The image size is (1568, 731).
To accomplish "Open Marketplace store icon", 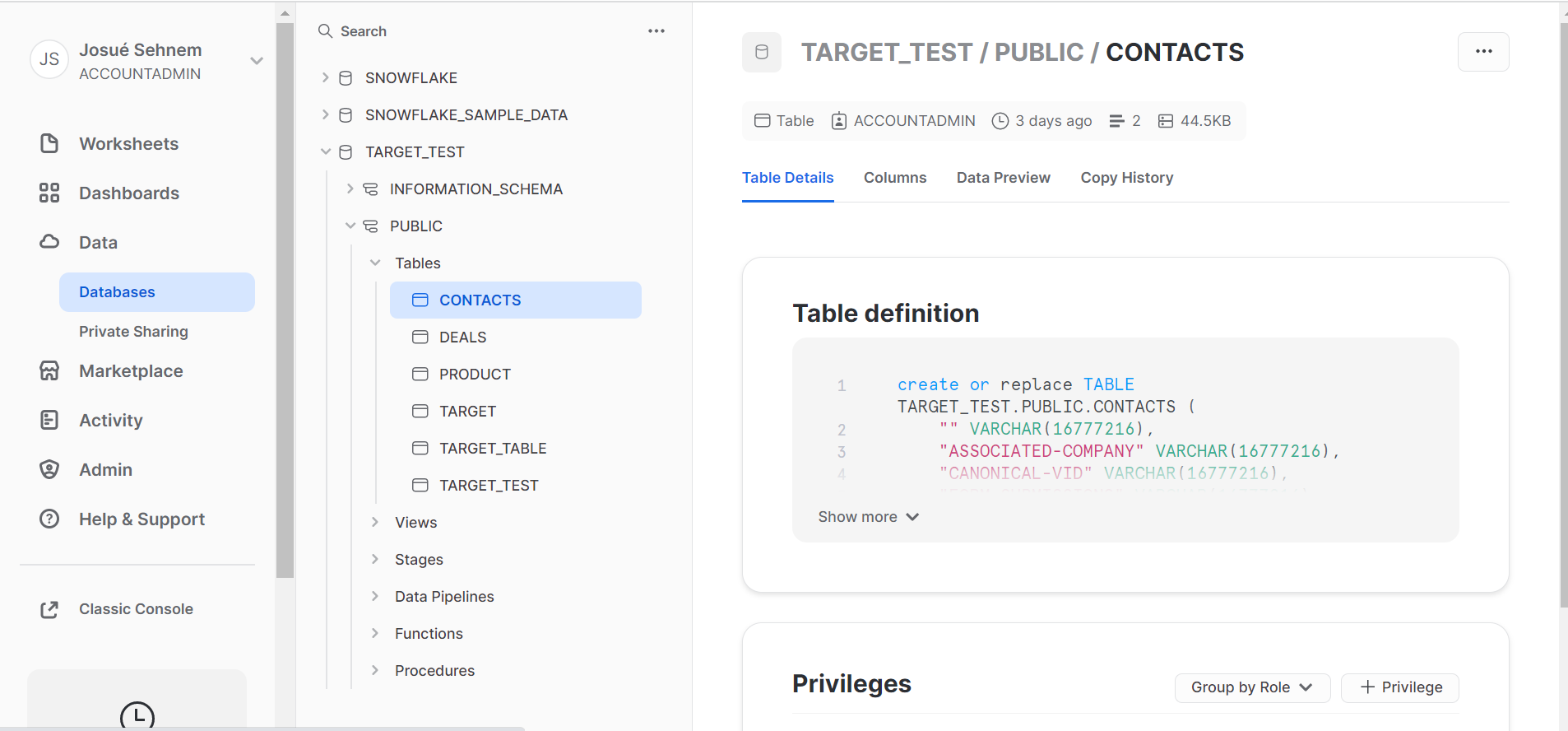I will 49,371.
